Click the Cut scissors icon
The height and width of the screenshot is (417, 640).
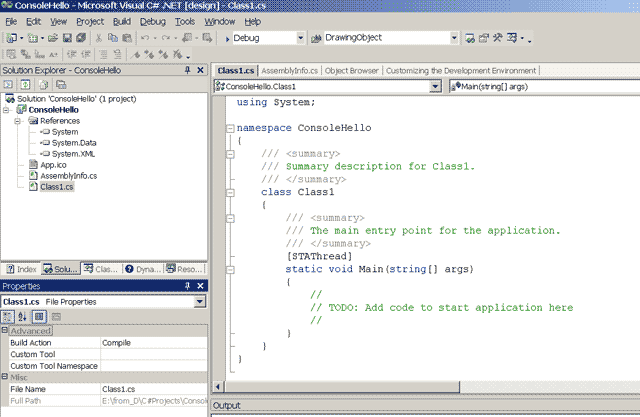click(98, 38)
